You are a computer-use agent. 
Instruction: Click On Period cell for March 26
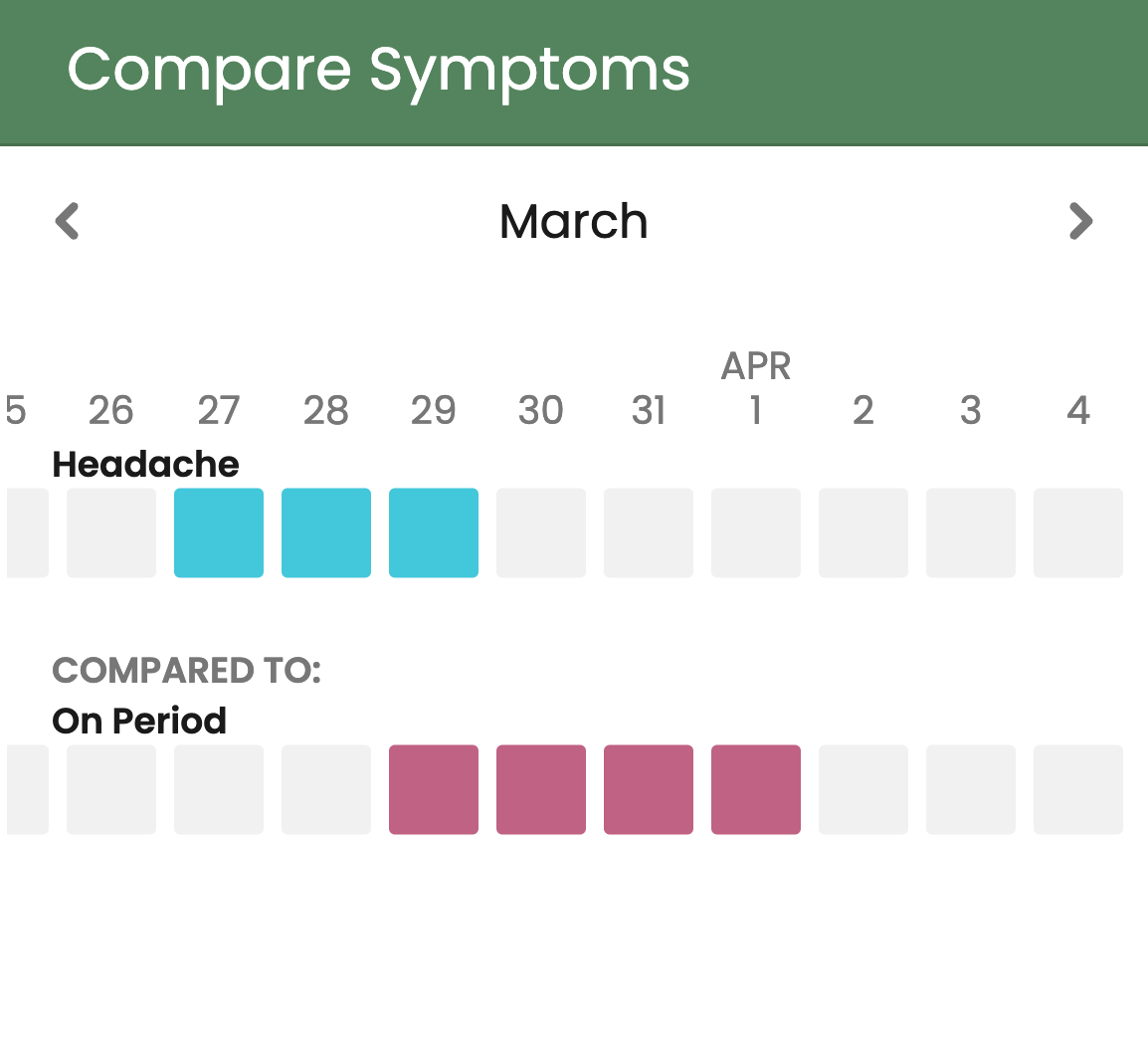[x=111, y=789]
